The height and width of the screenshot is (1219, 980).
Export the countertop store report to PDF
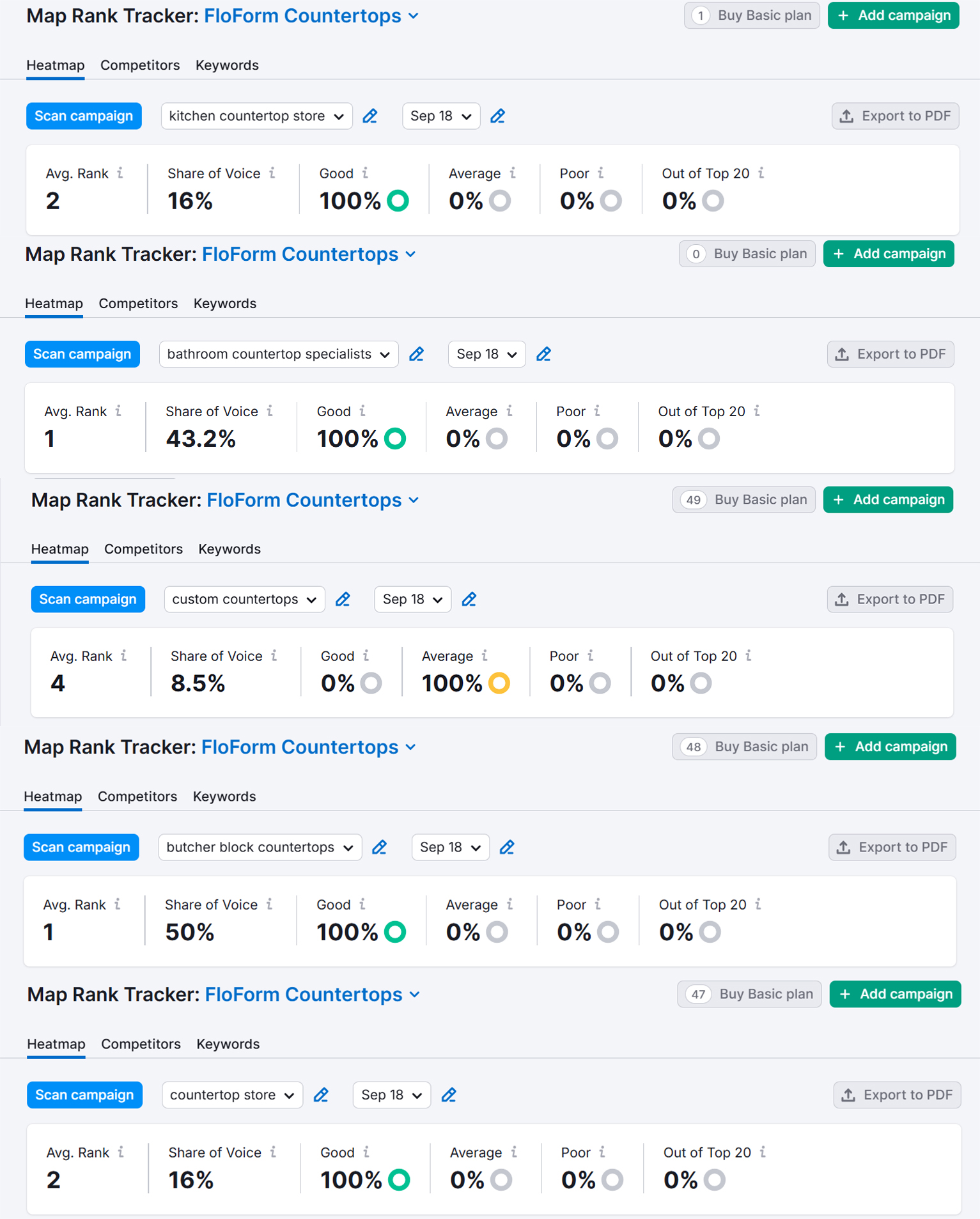click(x=897, y=1095)
